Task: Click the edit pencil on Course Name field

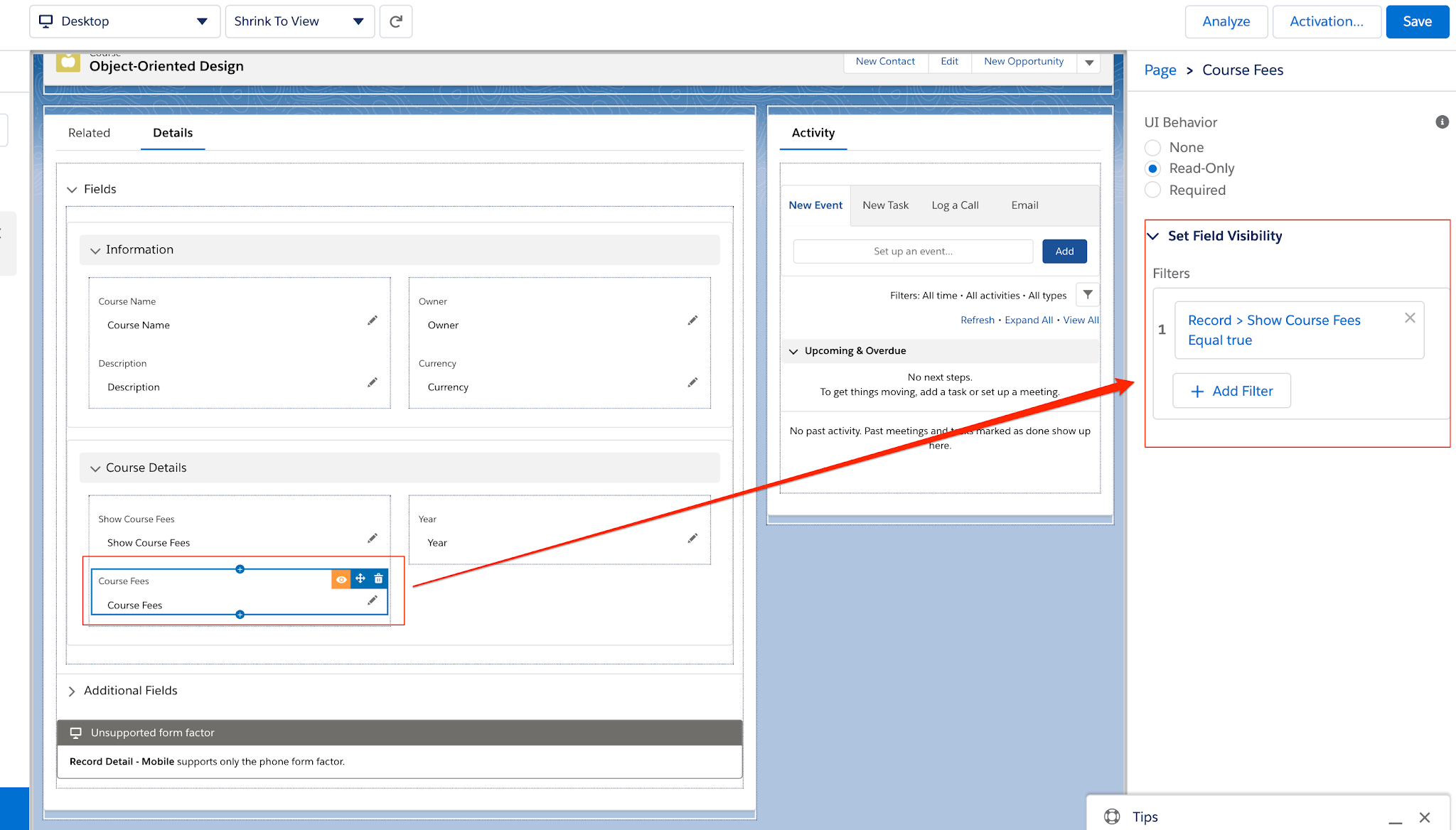Action: pos(373,320)
